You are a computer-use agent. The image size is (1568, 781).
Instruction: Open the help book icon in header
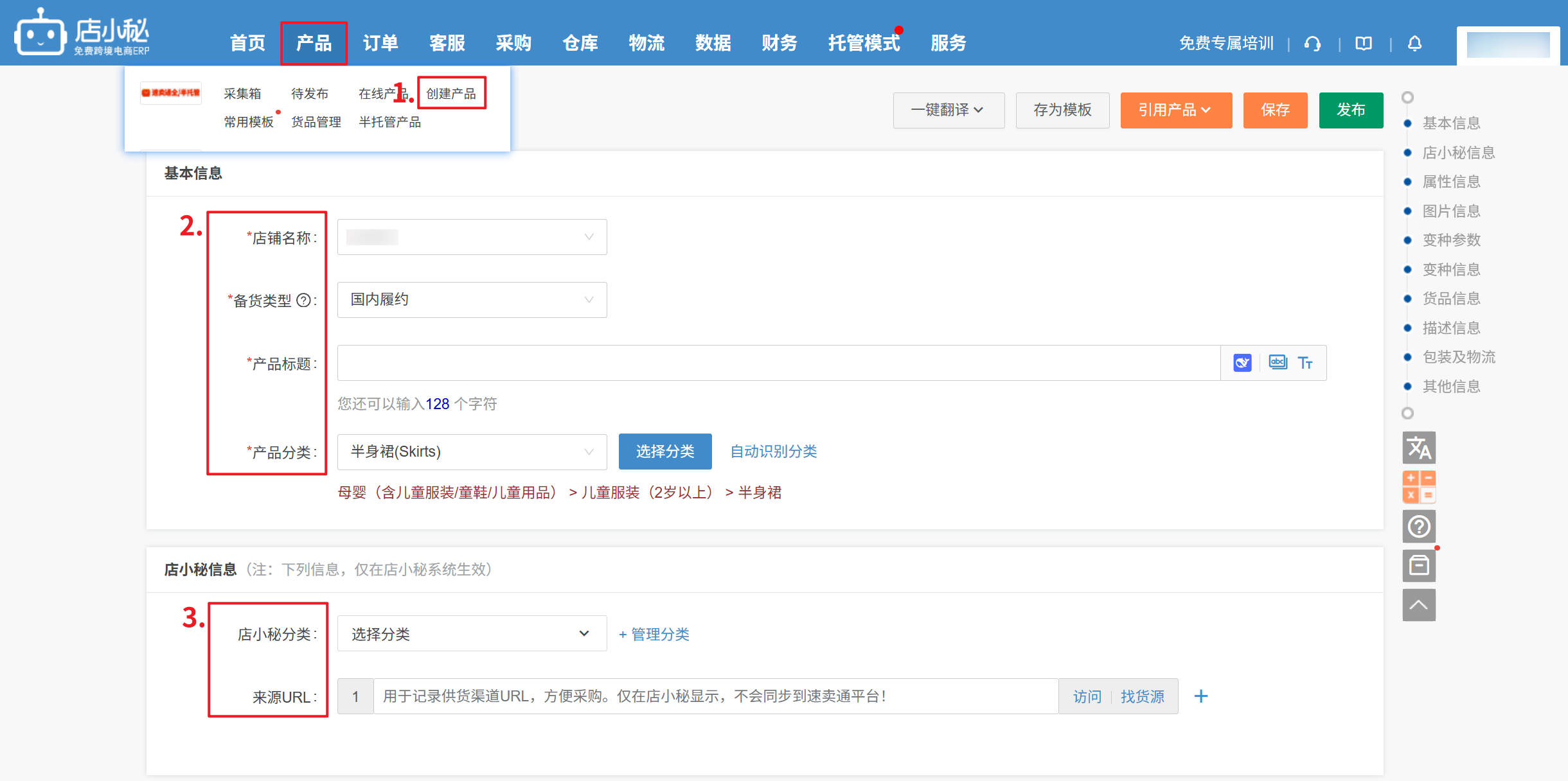tap(1364, 43)
